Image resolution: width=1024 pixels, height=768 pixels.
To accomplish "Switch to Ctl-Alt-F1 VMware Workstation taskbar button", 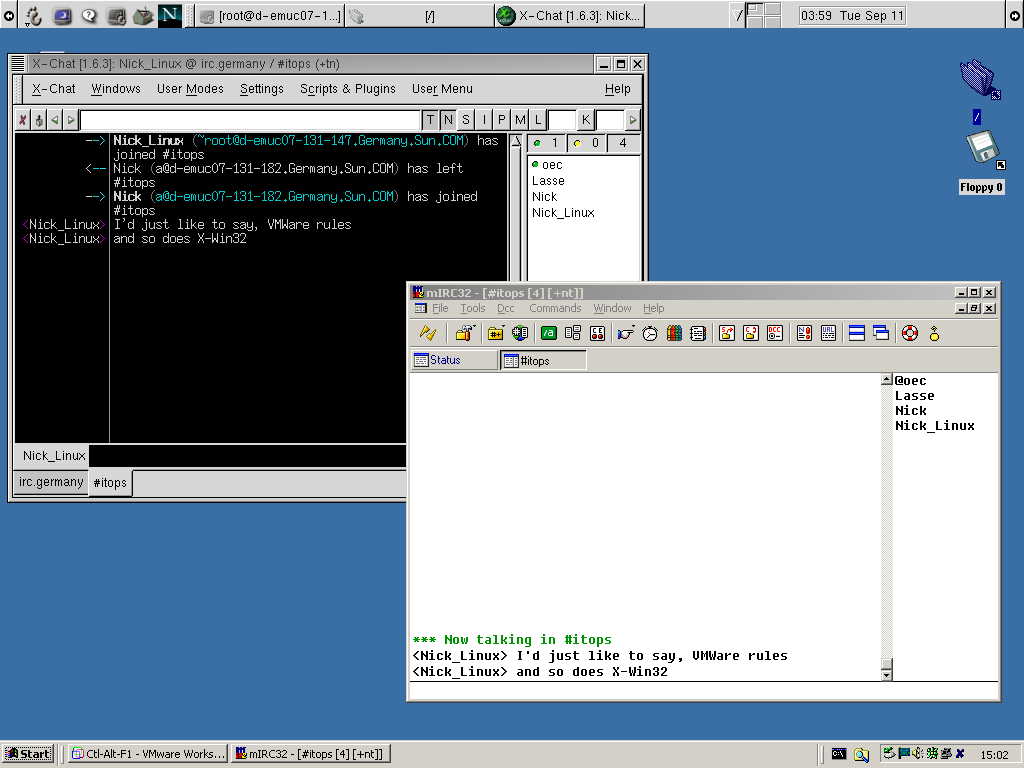I will click(x=148, y=754).
